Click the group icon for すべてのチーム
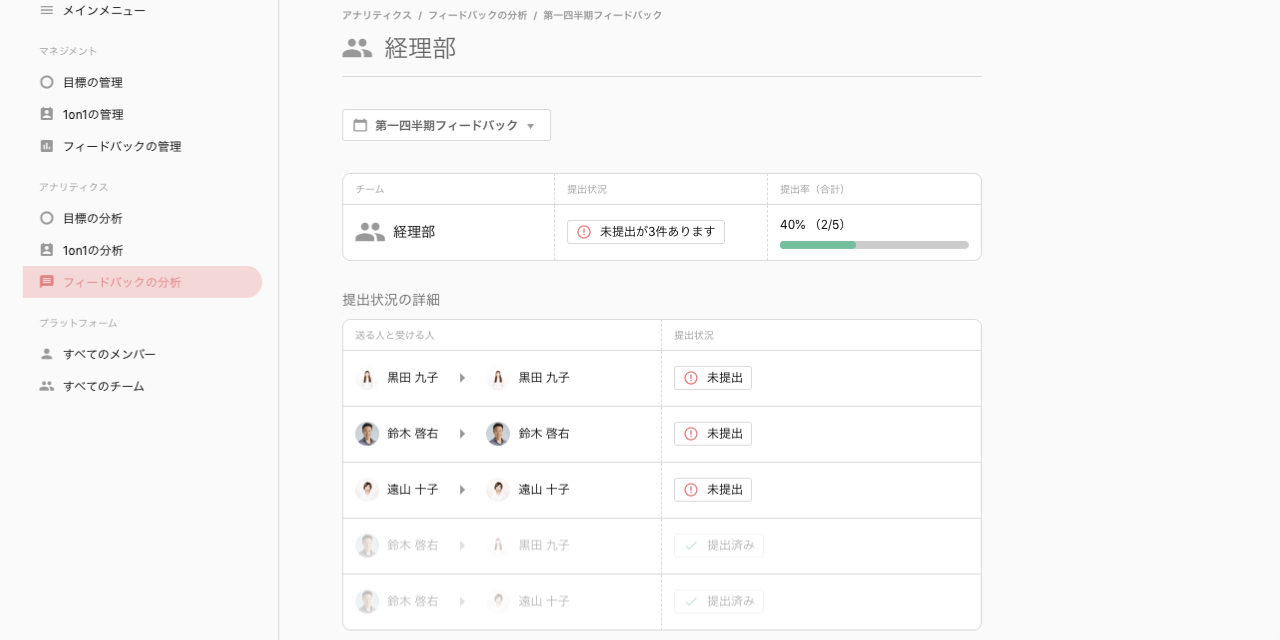 pos(46,386)
